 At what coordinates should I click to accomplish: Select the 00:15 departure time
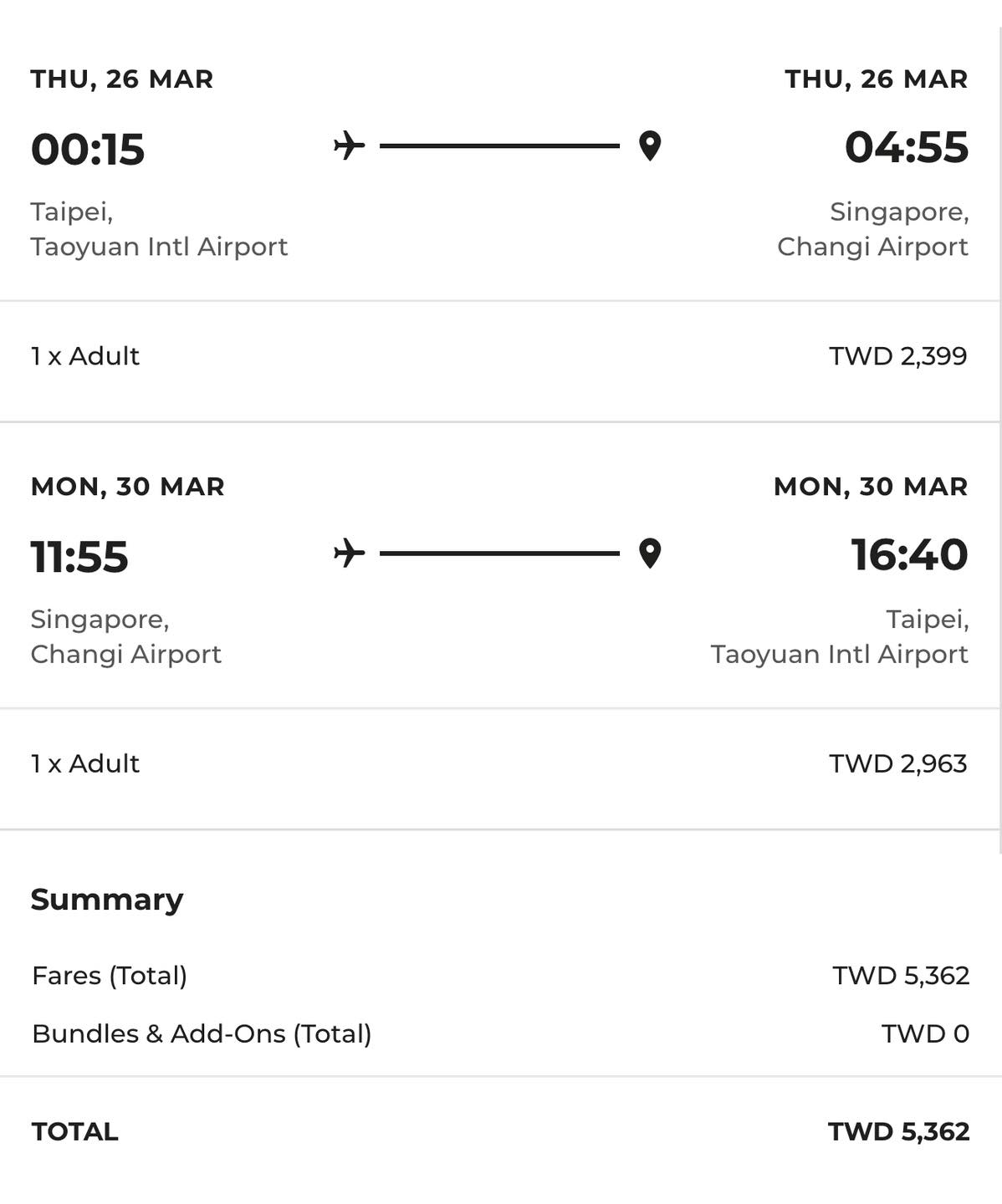coord(88,150)
